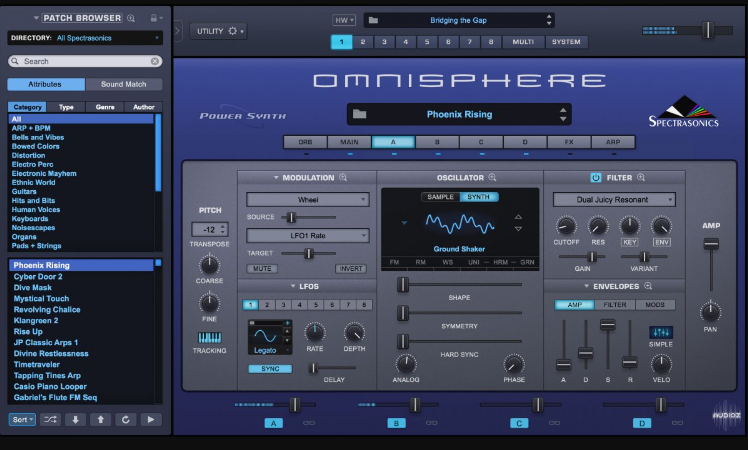Click the SYSTEM button

566,42
